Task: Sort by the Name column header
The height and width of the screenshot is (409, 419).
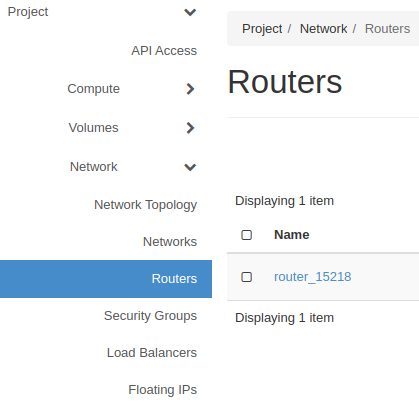Action: 292,235
